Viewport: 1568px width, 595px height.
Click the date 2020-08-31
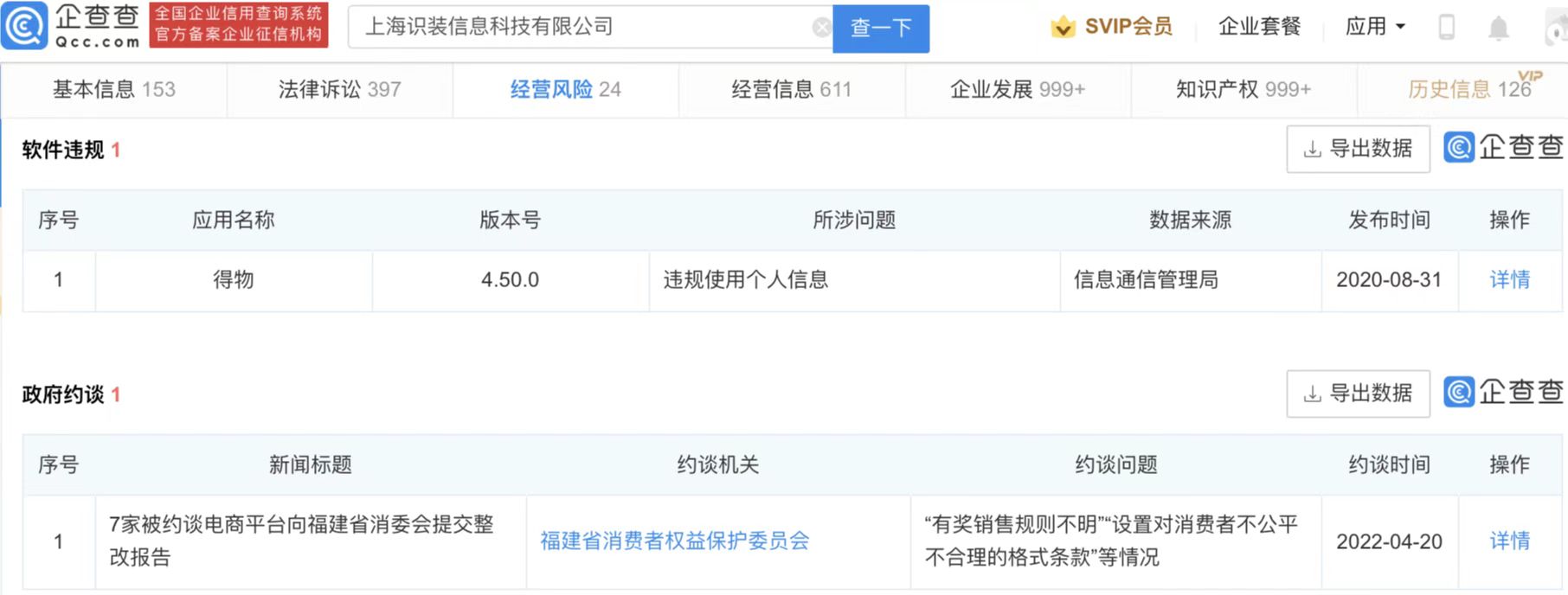pos(1390,280)
